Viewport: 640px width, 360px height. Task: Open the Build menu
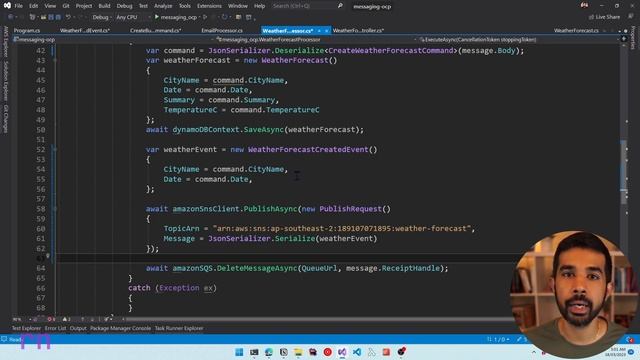click(104, 6)
